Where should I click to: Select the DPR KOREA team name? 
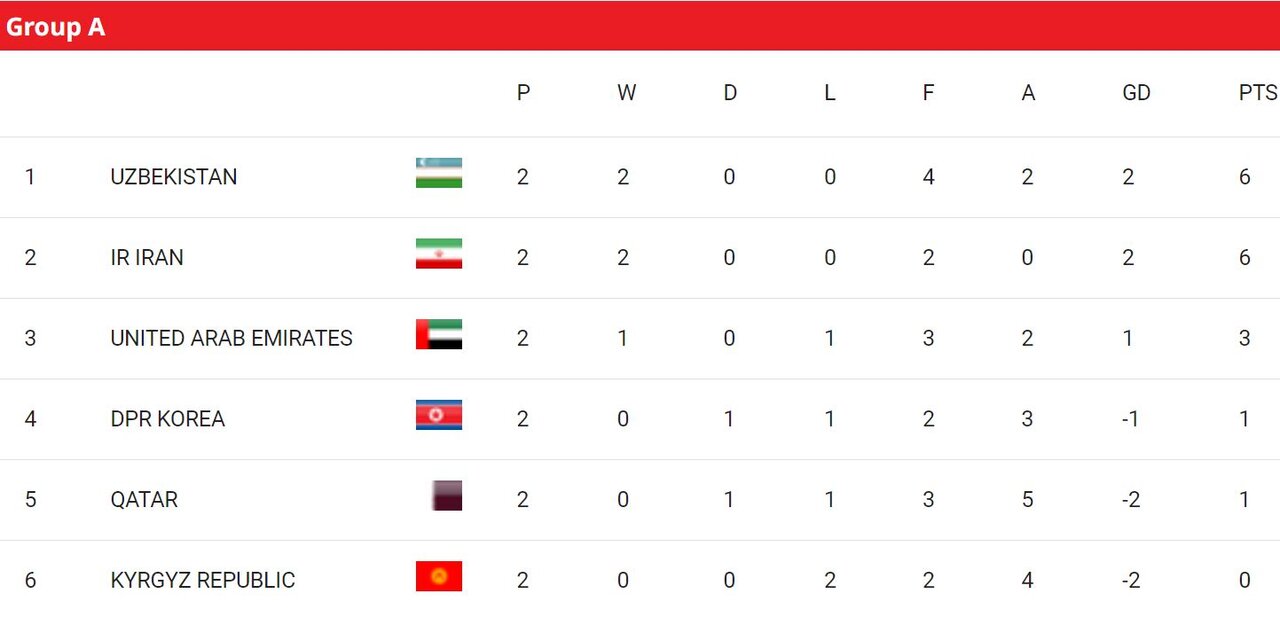[x=168, y=419]
